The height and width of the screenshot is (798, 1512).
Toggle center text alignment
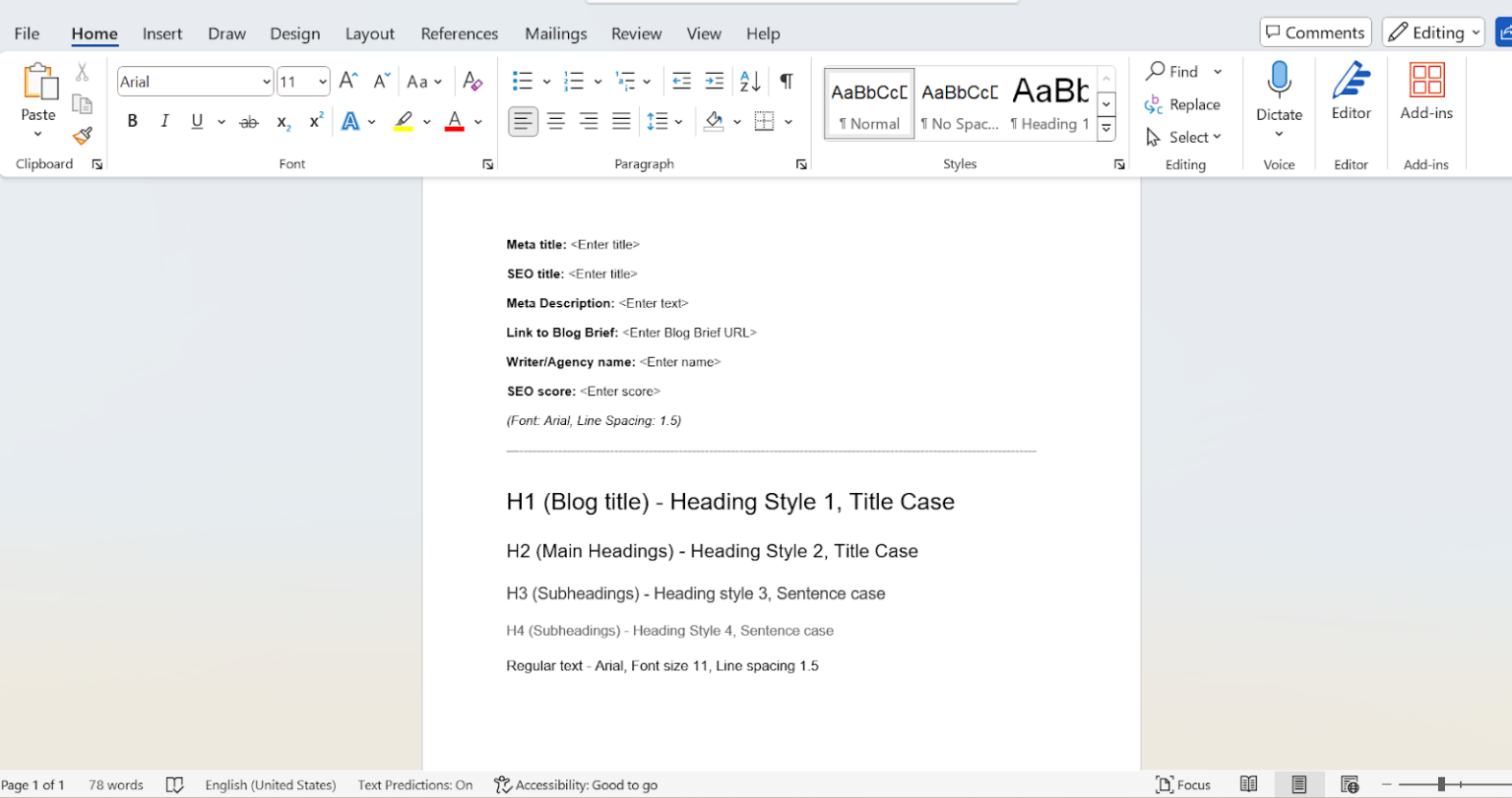pyautogui.click(x=555, y=121)
